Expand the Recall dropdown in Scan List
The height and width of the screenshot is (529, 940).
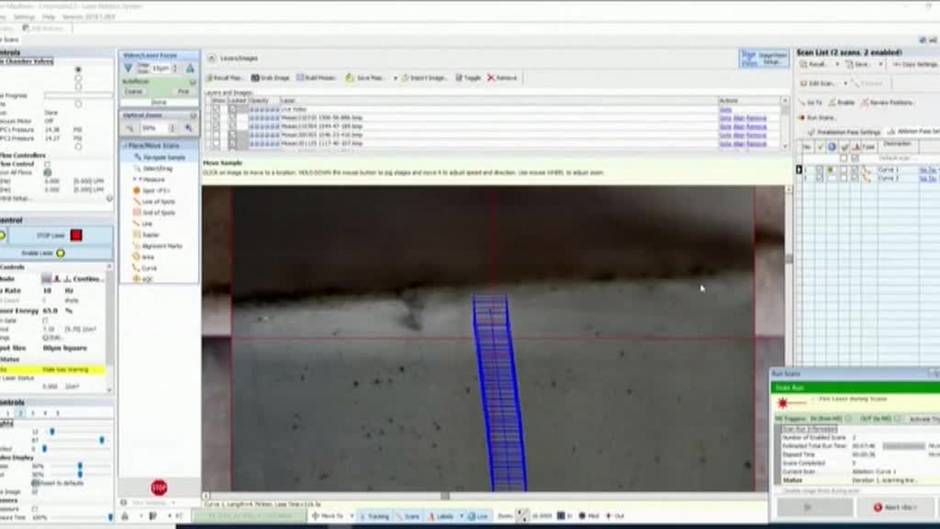click(x=838, y=64)
